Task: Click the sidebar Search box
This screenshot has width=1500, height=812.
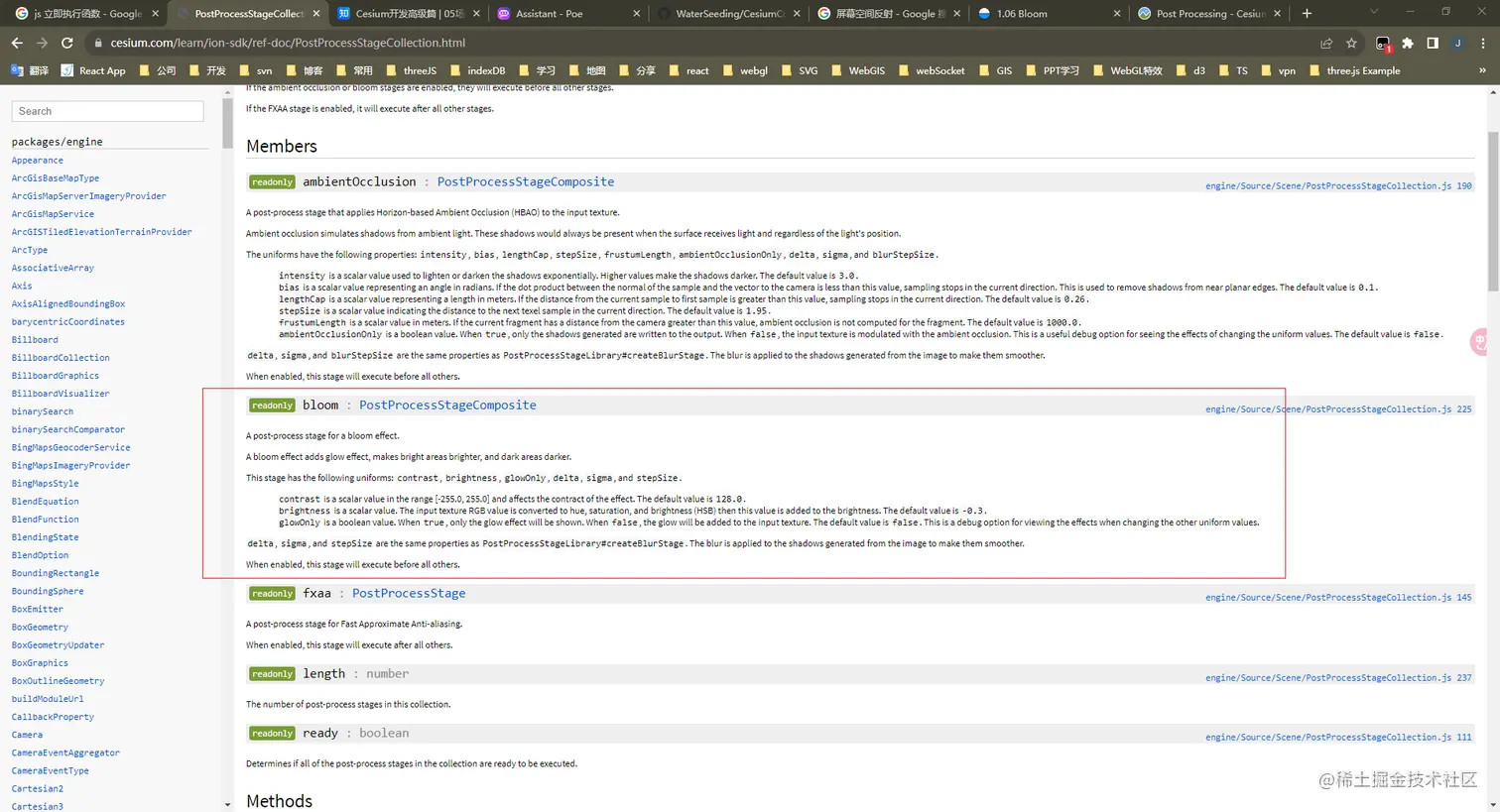Action: (107, 111)
